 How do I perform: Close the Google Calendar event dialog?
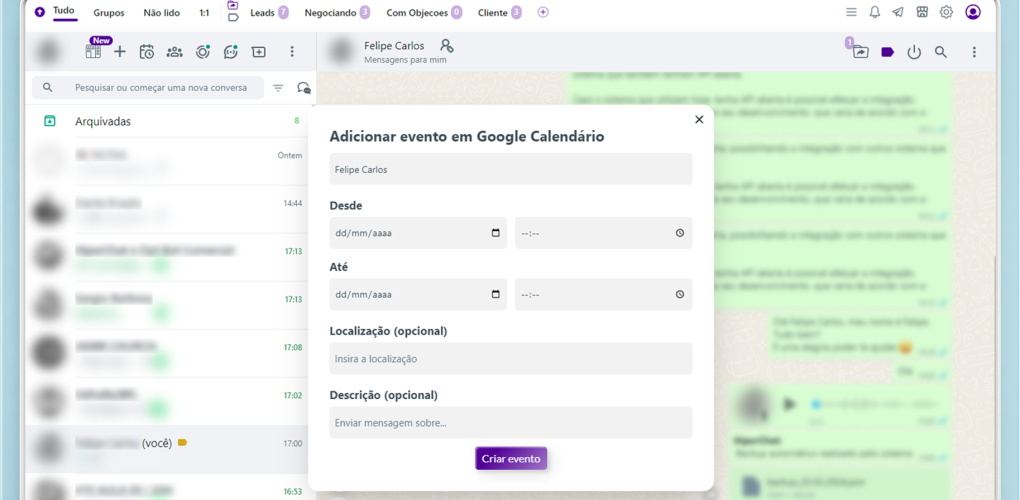click(699, 120)
